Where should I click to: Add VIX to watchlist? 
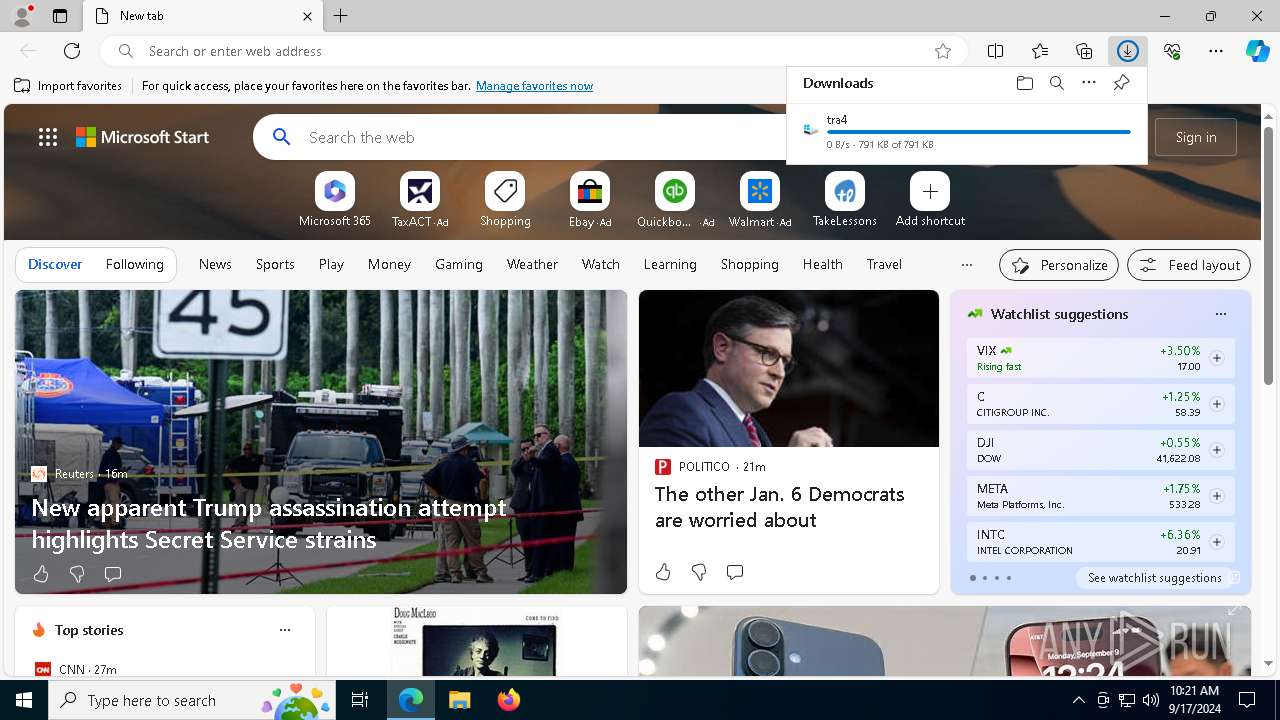click(x=1216, y=358)
